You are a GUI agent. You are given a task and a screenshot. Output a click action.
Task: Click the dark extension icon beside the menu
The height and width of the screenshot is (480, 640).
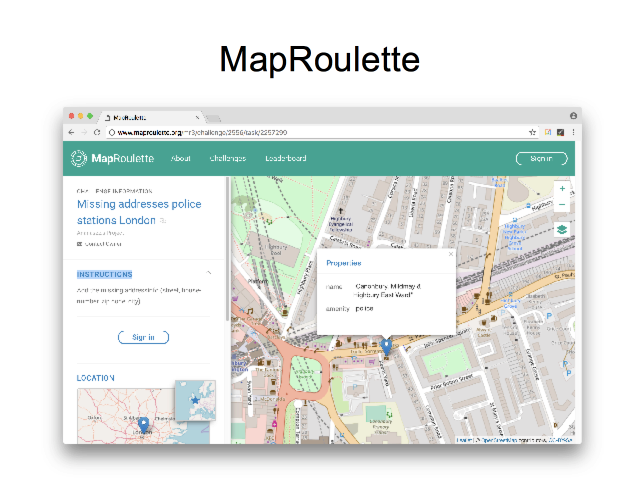point(560,132)
